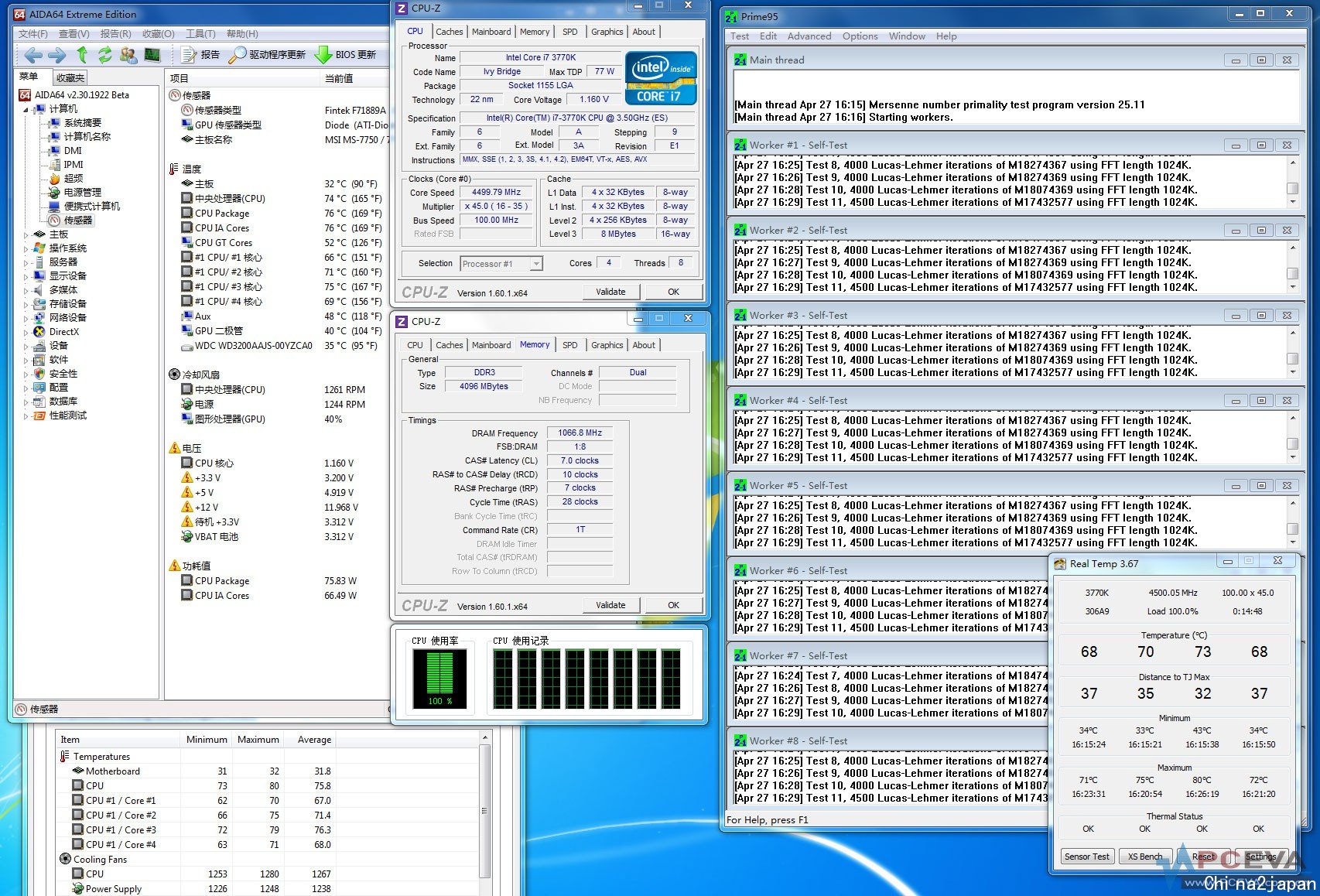
Task: Expand the 操作系统 tree node
Action: coord(26,248)
